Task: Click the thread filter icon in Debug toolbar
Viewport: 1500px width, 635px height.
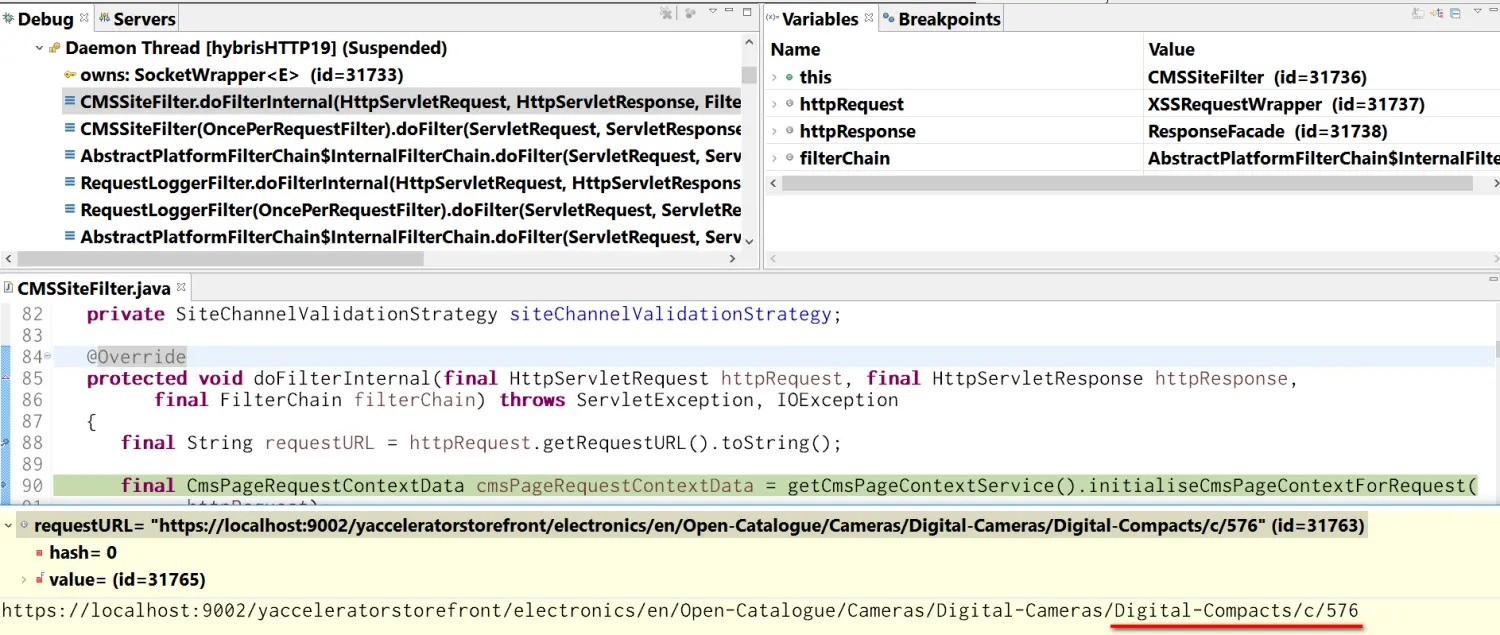Action: (x=690, y=13)
